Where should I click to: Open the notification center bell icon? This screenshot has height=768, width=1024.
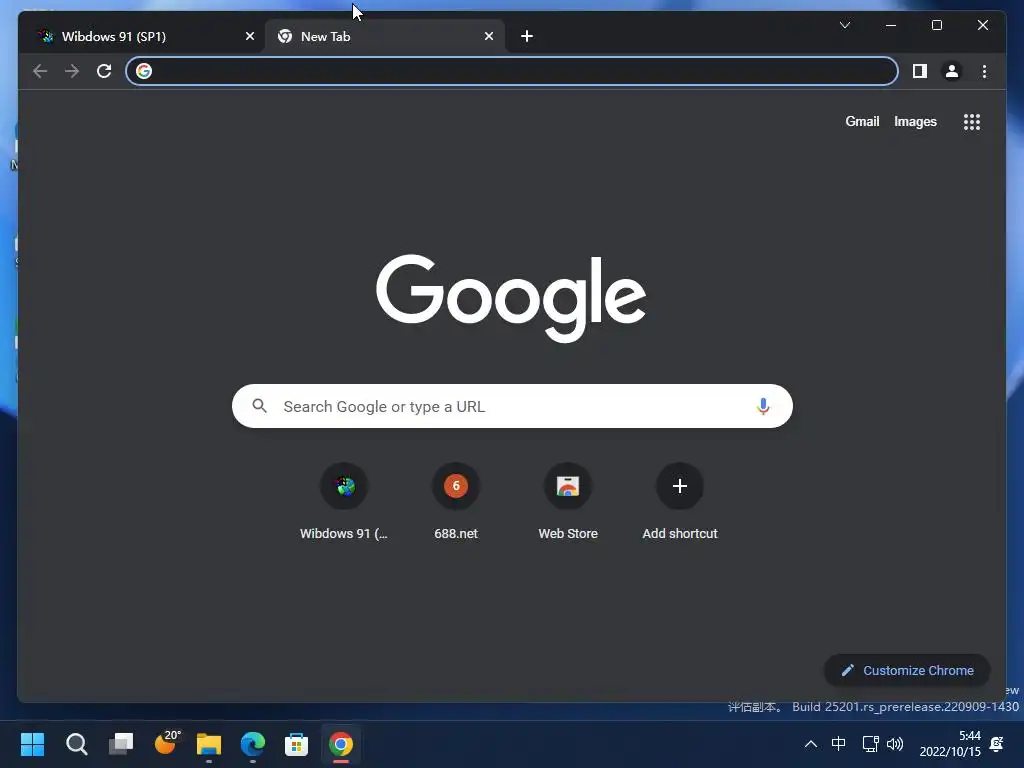point(997,744)
